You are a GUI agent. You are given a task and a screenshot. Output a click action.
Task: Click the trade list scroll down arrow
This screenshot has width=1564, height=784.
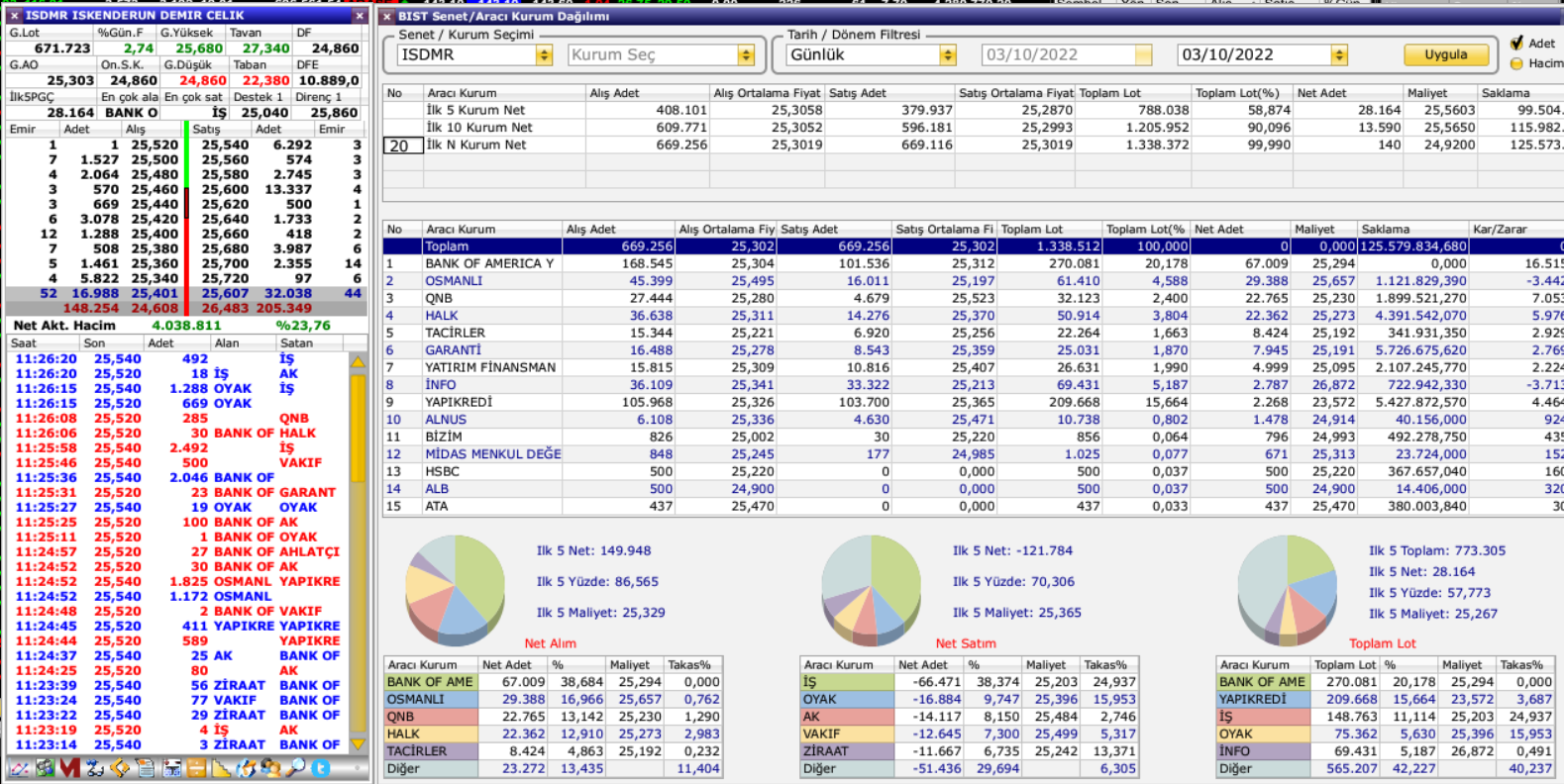coord(359,742)
